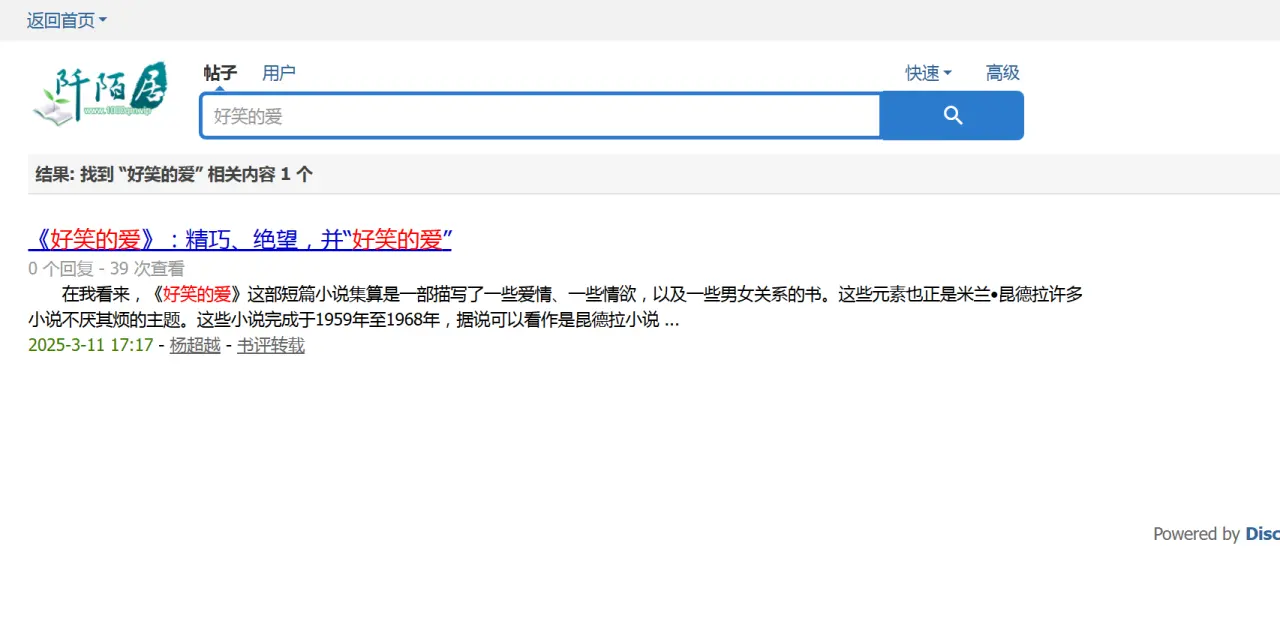Click the Powered by Discuz footer link
Viewport: 1280px width, 621px height.
(1262, 534)
